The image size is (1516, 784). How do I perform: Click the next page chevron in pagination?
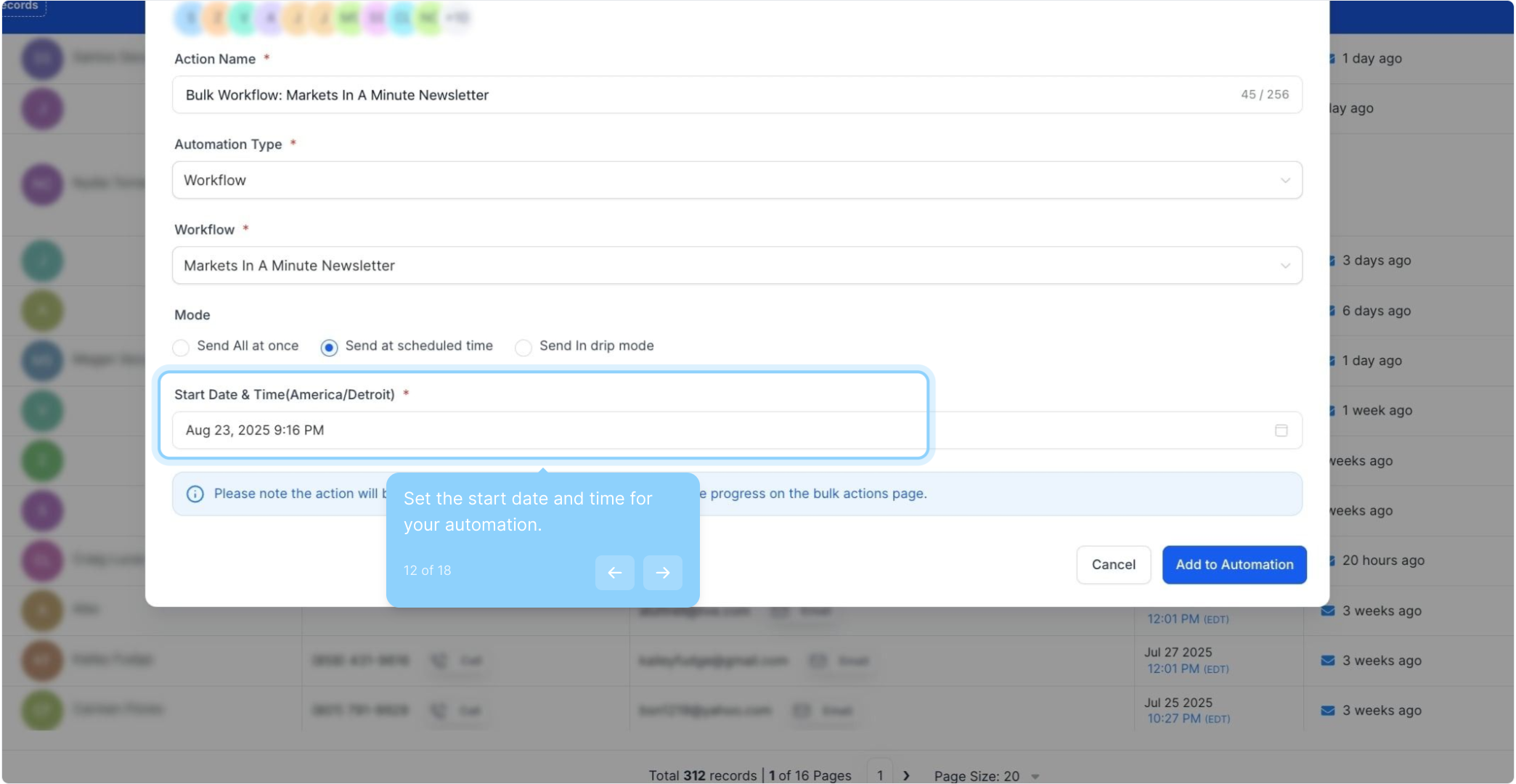coord(906,775)
